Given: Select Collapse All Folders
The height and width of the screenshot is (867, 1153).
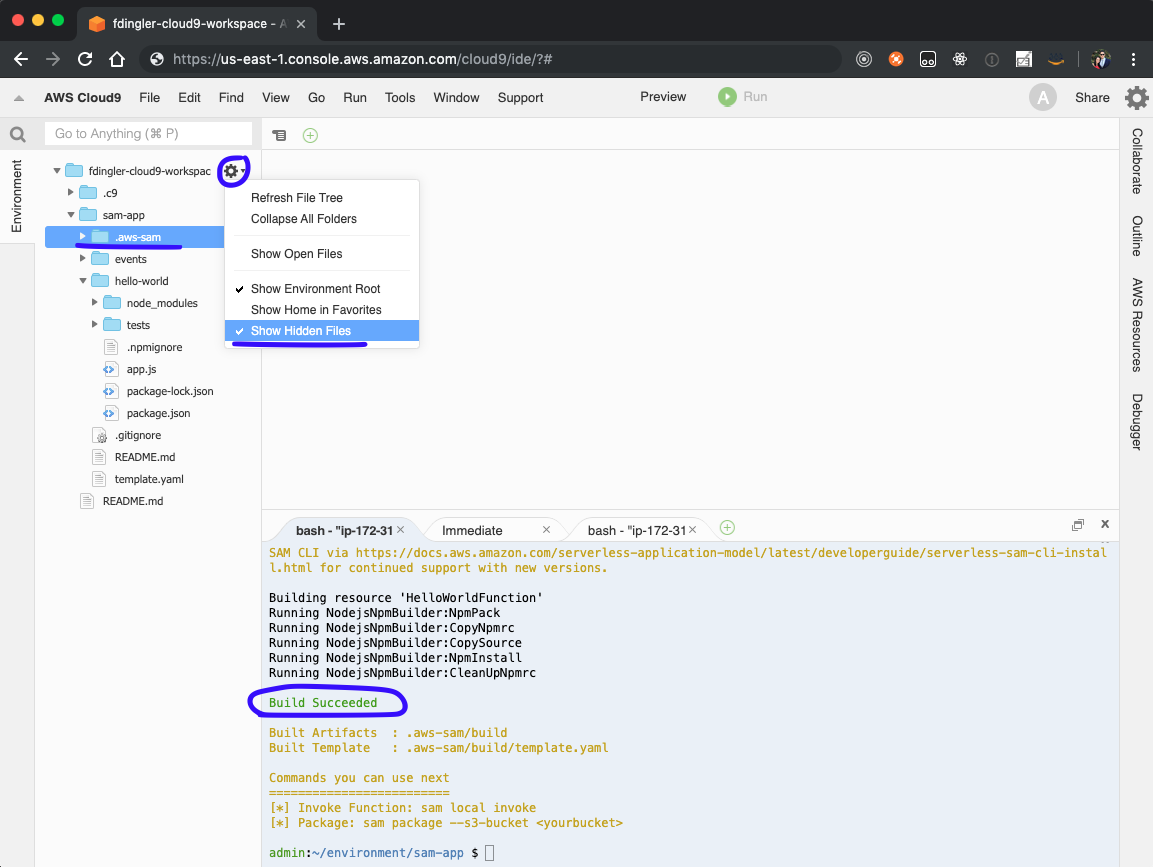Looking at the screenshot, I should click(x=322, y=219).
